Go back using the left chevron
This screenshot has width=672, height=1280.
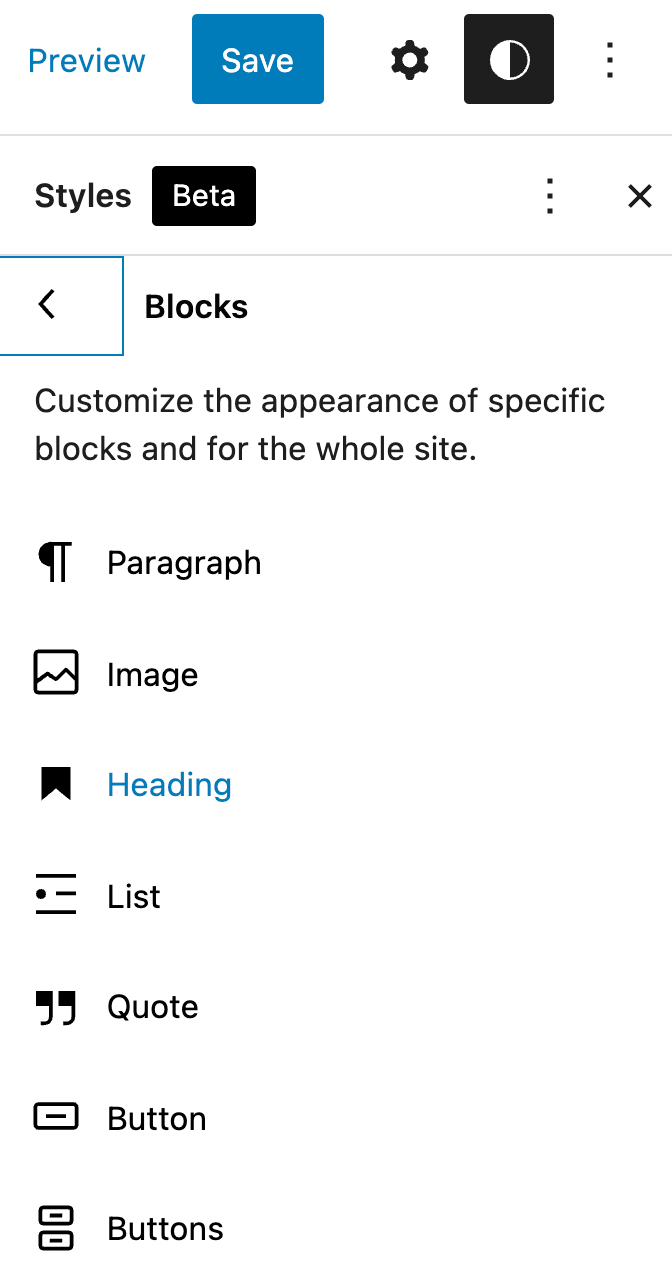pyautogui.click(x=47, y=305)
